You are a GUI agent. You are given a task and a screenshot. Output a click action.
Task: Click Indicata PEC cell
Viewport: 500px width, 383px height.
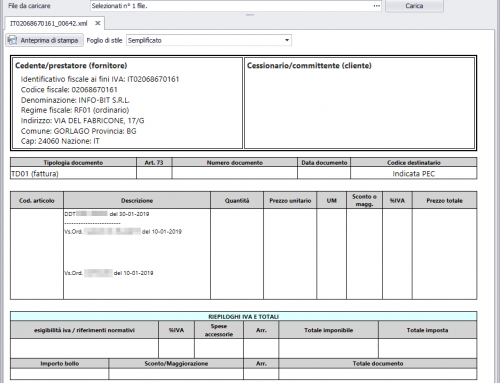[x=414, y=174]
